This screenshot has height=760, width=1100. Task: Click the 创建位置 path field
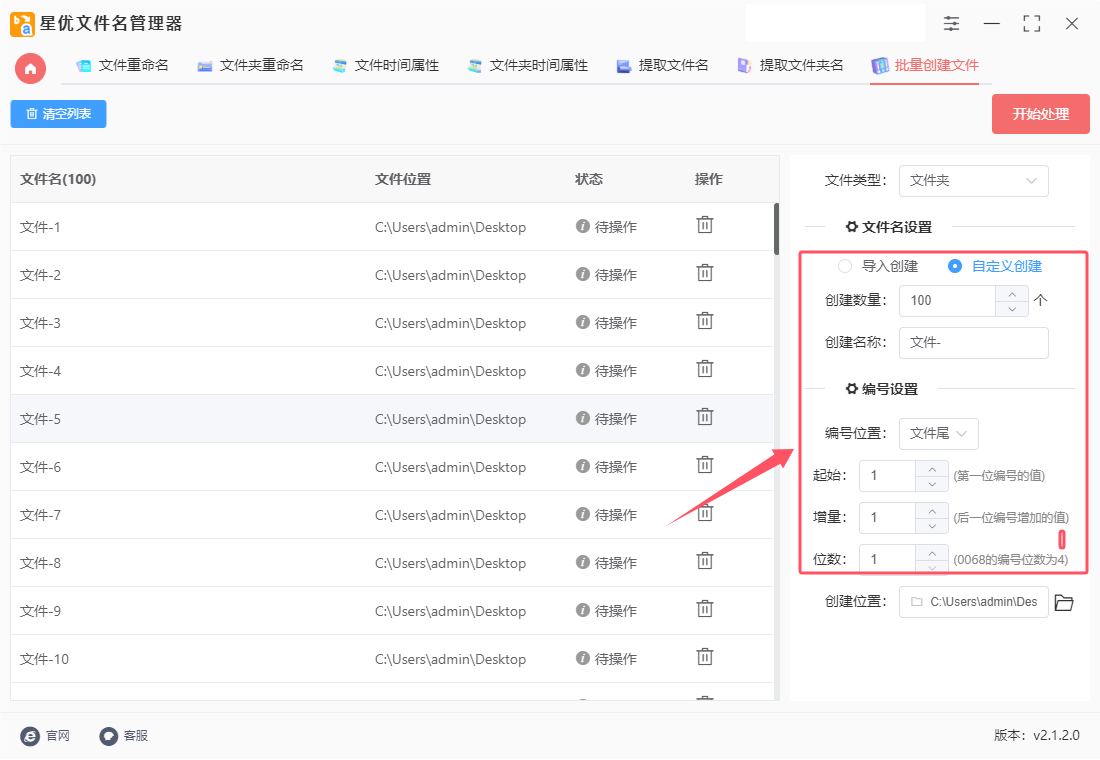973,602
